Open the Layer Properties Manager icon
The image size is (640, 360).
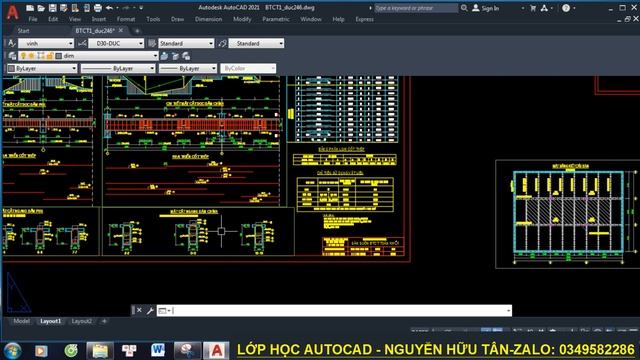(12, 56)
